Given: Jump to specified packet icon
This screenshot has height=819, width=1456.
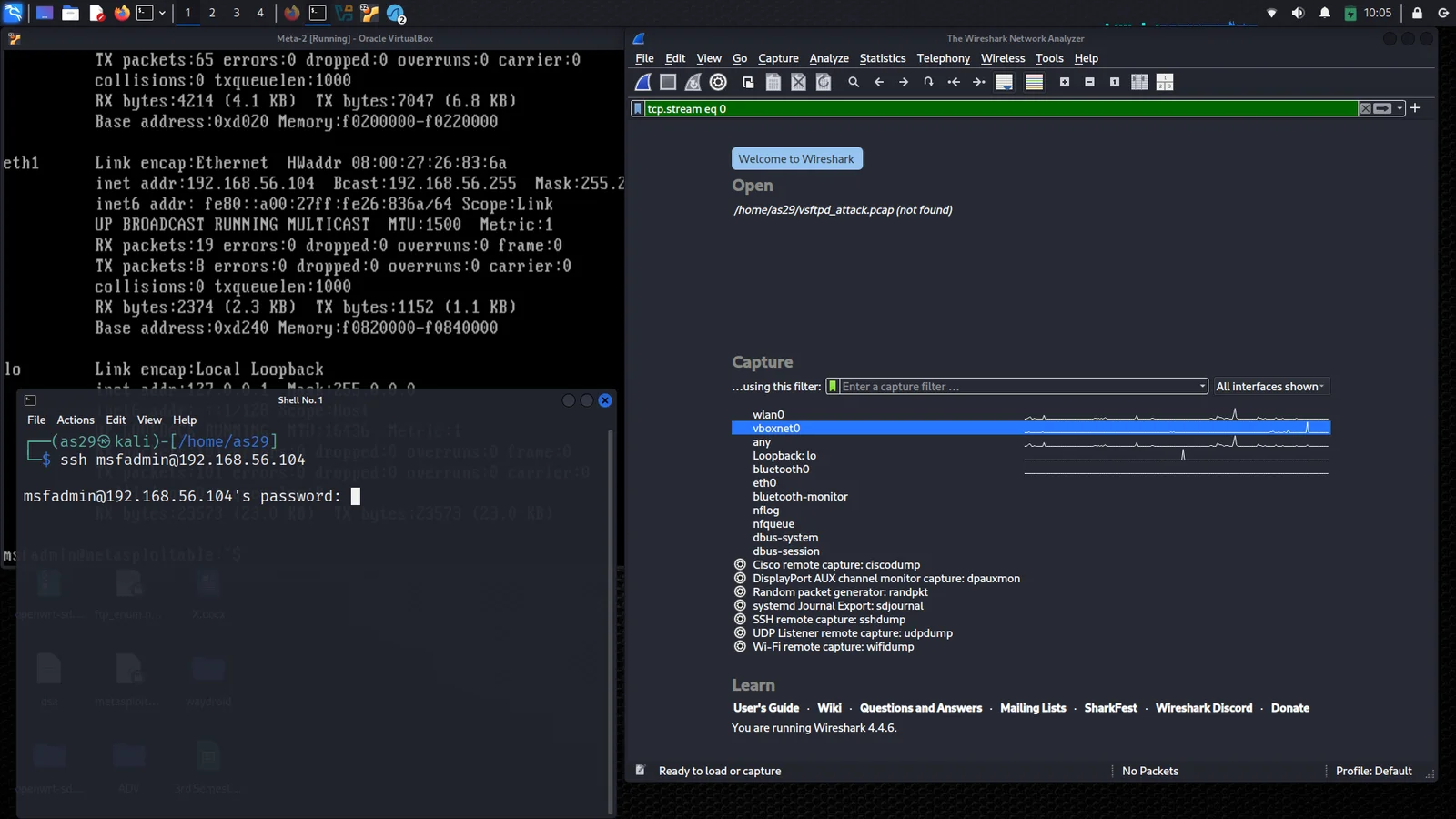Looking at the screenshot, I should click(x=928, y=82).
